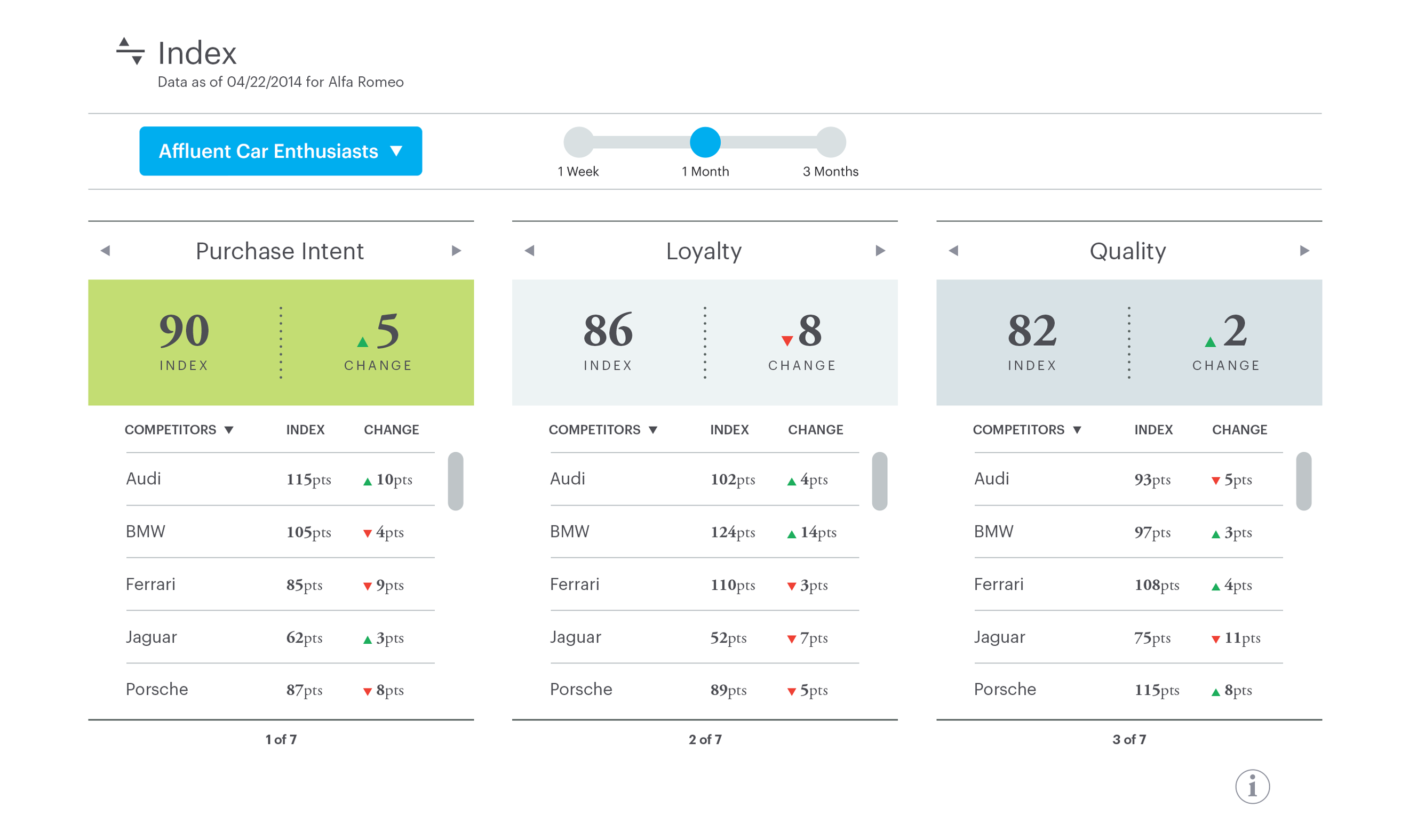The height and width of the screenshot is (840, 1409).
Task: Sort Purchase Intent by COMPETITORS dropdown
Action: pos(179,430)
